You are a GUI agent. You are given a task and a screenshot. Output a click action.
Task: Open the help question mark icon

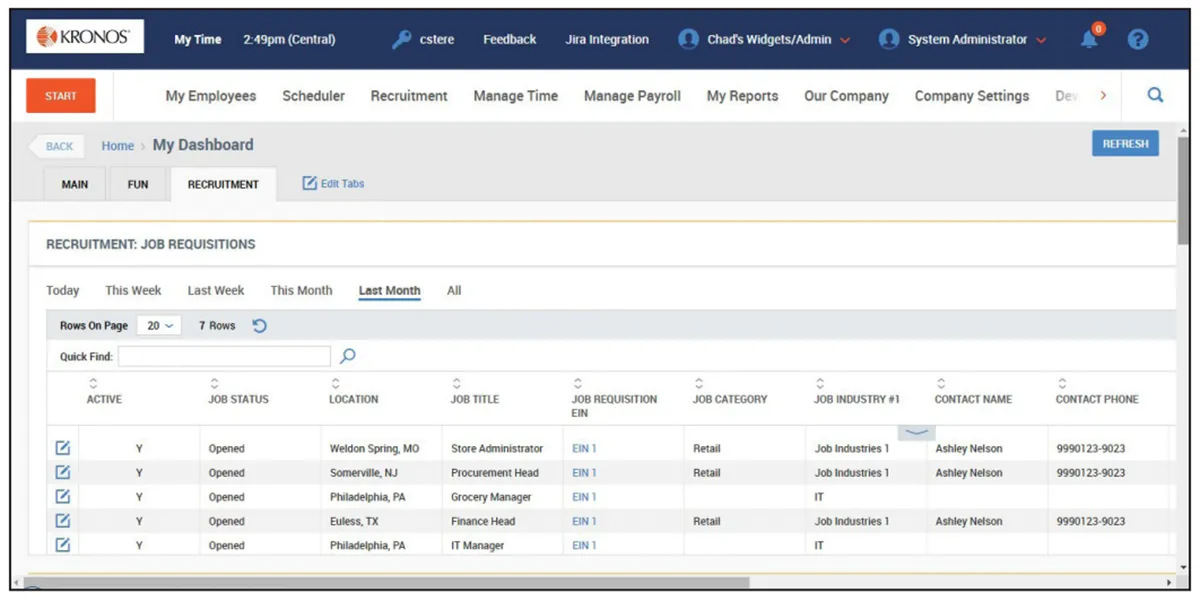click(x=1138, y=40)
